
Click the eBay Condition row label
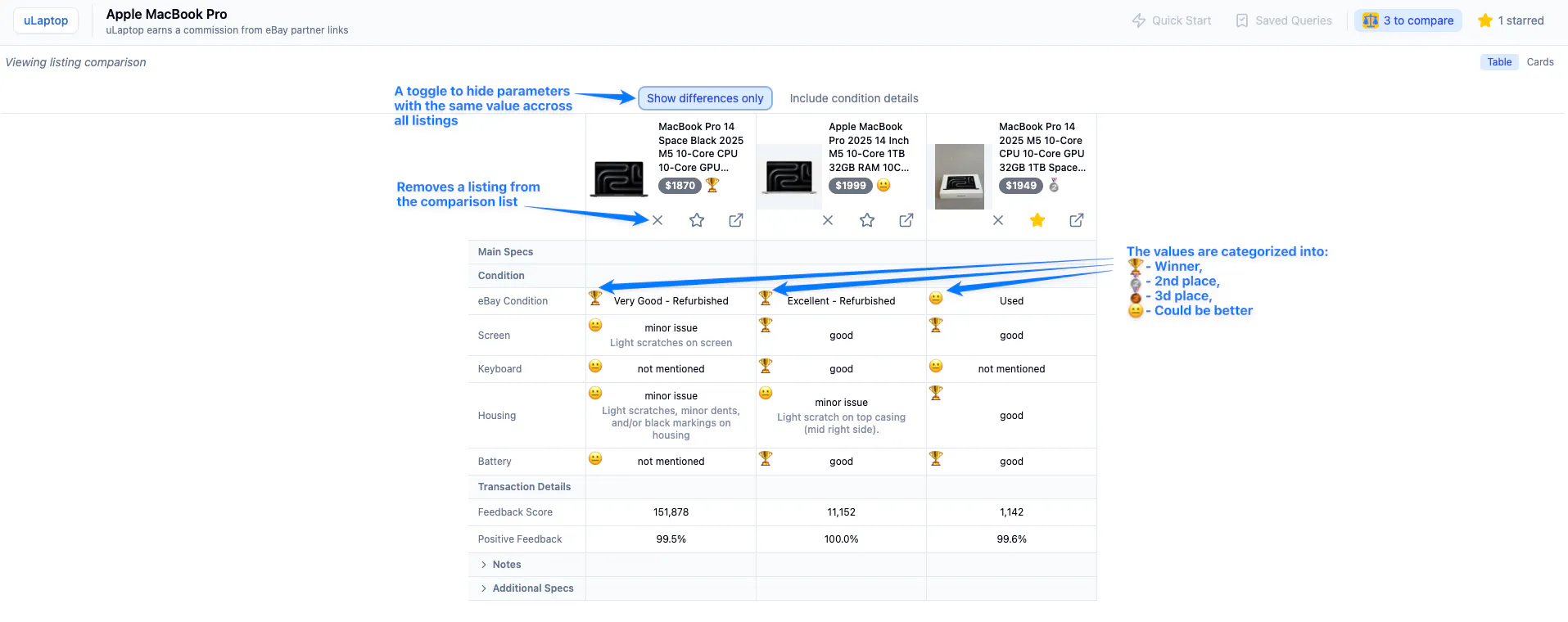513,301
